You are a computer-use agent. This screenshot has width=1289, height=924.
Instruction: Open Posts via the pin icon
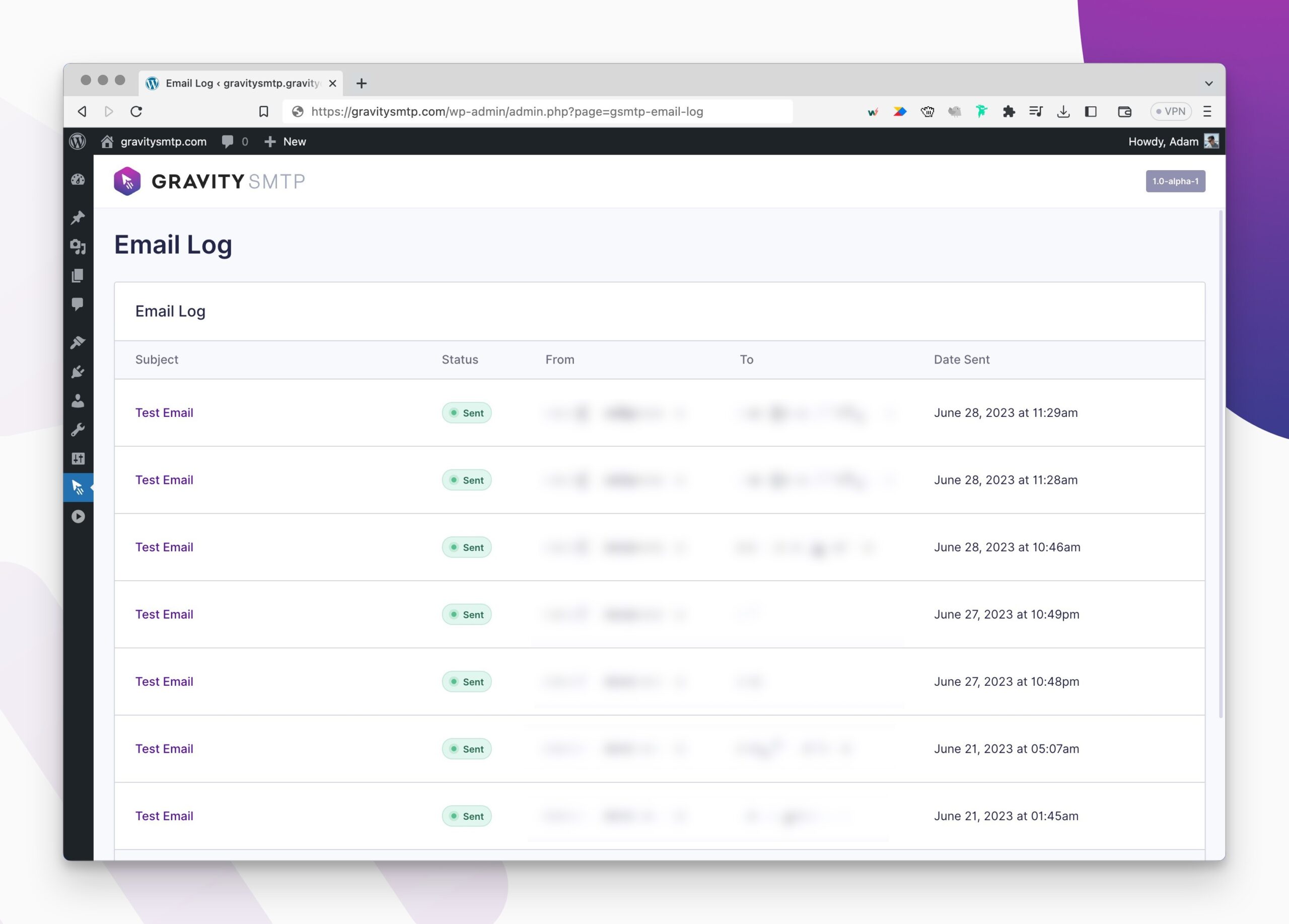(x=78, y=218)
